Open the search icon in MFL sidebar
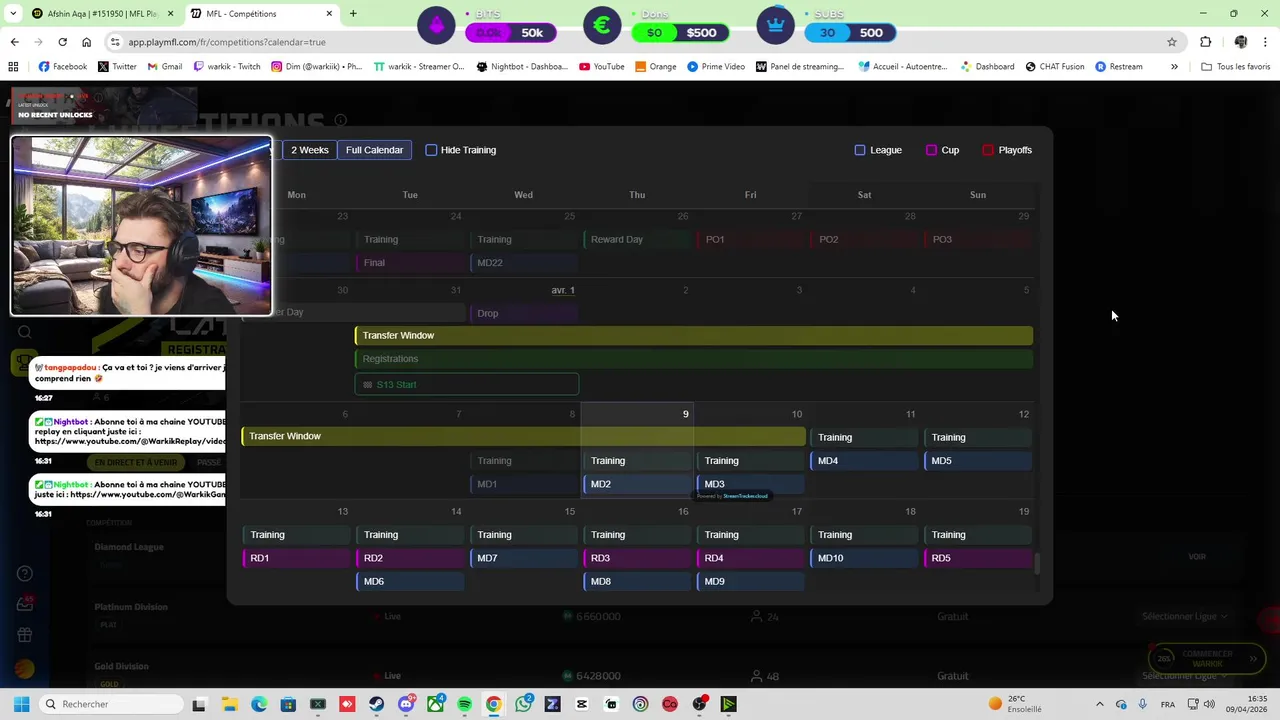Screen dimensions: 1280x720 click(25, 333)
